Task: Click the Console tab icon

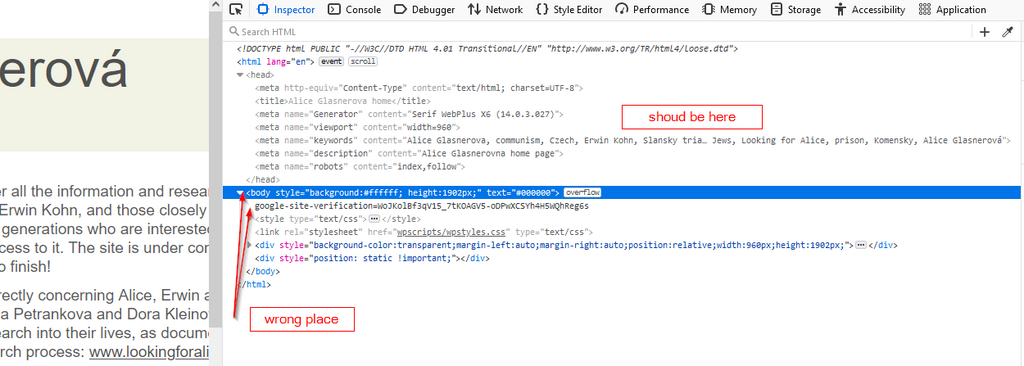Action: pyautogui.click(x=334, y=9)
